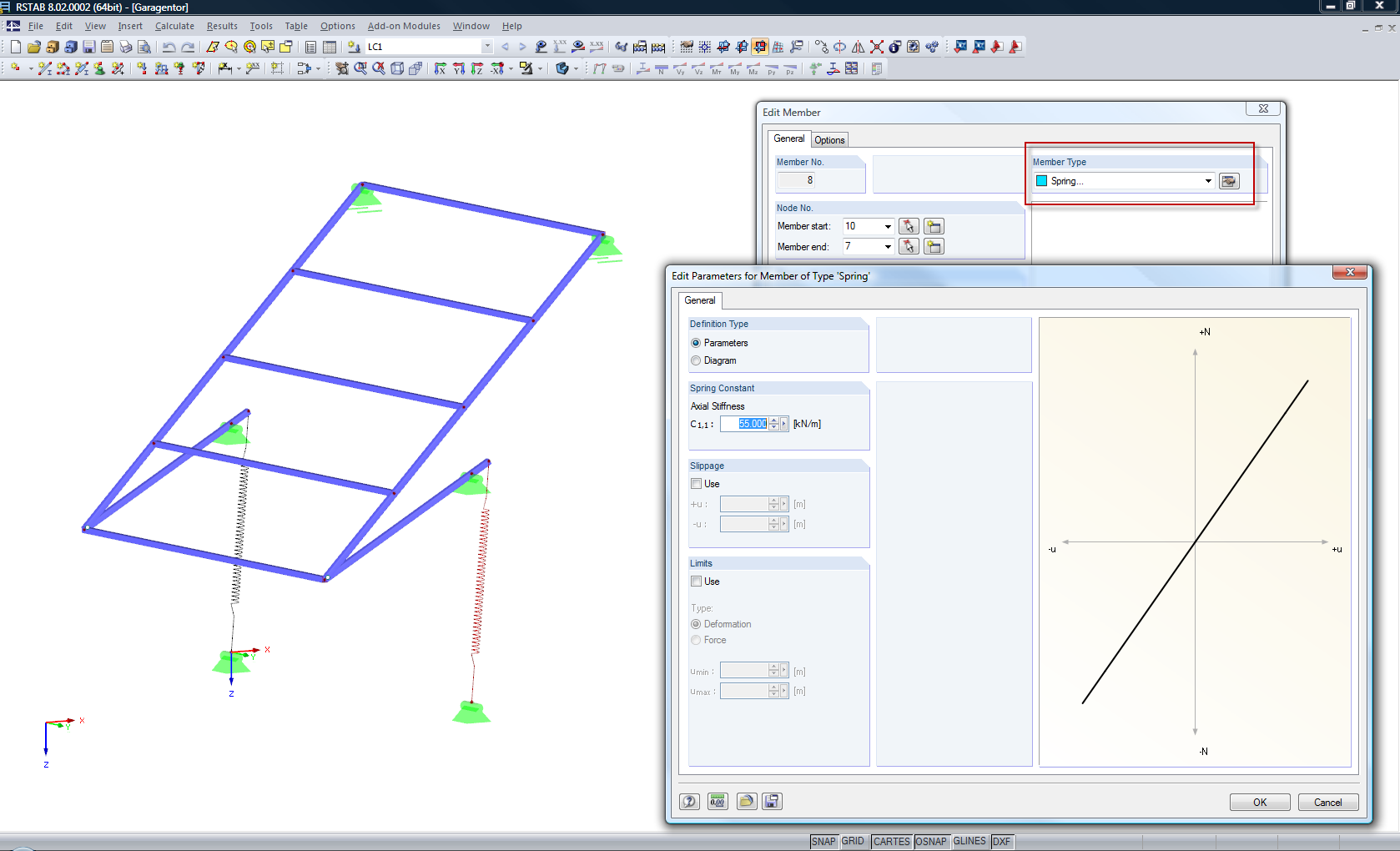
Task: Click the Undo arrow in the toolbar
Action: pos(169,47)
